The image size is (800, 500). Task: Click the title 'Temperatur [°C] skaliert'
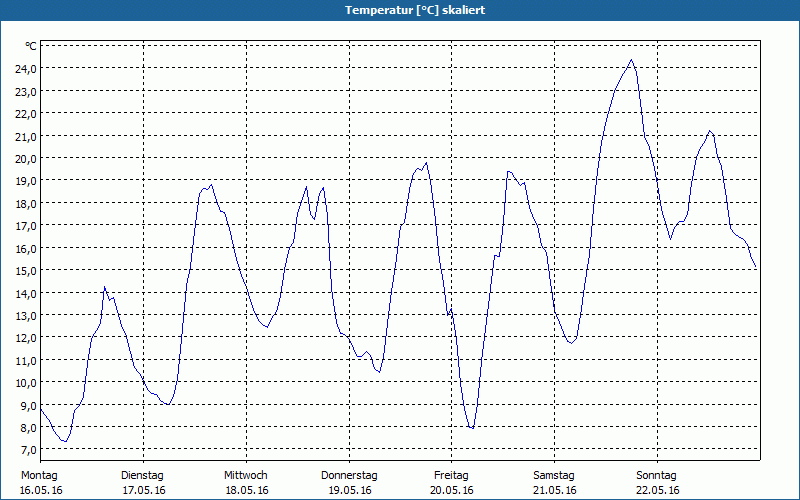coord(415,10)
